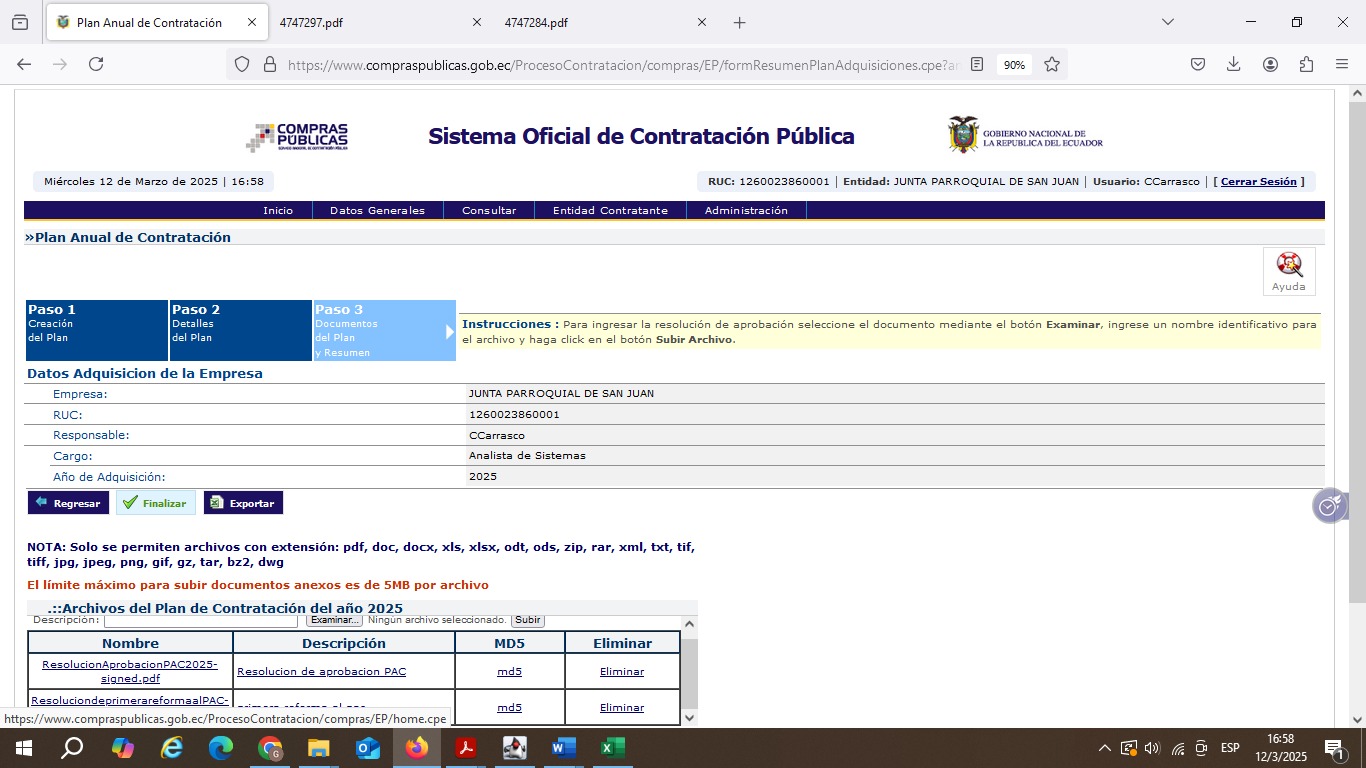Click the Finalizar button

pyautogui.click(x=155, y=503)
